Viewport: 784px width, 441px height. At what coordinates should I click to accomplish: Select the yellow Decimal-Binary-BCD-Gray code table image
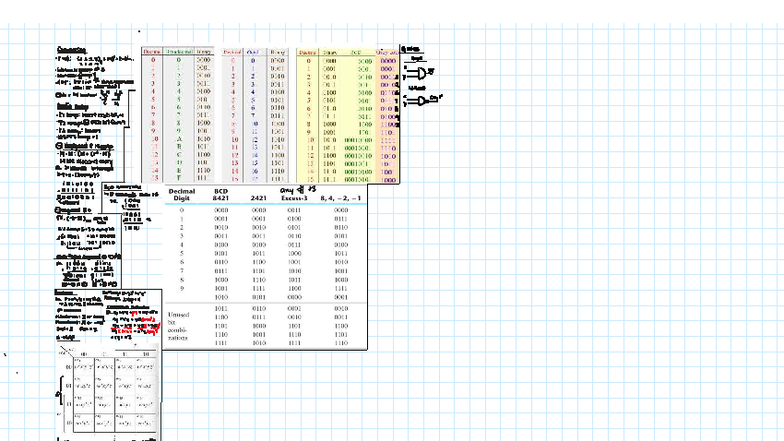coord(348,114)
